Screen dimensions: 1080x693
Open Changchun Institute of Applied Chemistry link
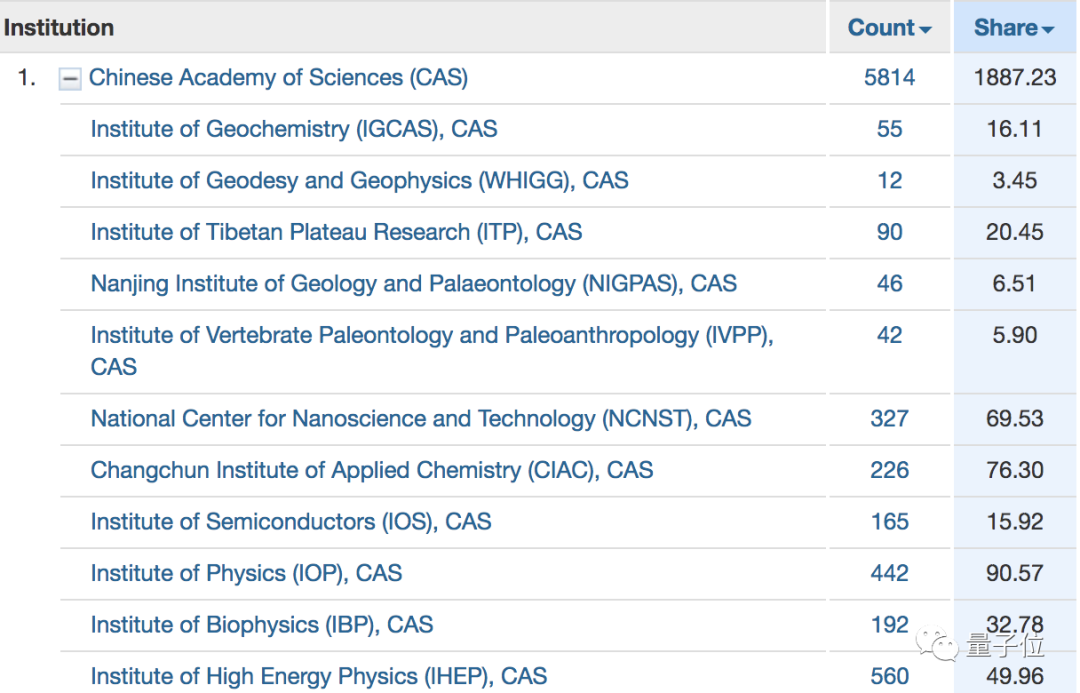point(371,470)
